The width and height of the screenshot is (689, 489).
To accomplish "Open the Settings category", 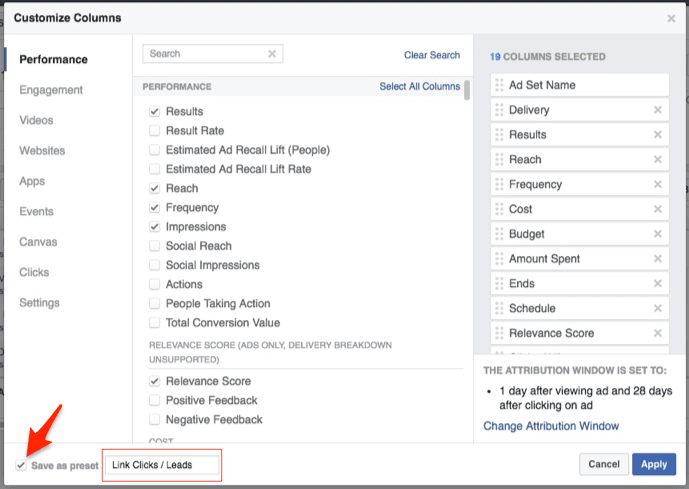I will click(40, 303).
